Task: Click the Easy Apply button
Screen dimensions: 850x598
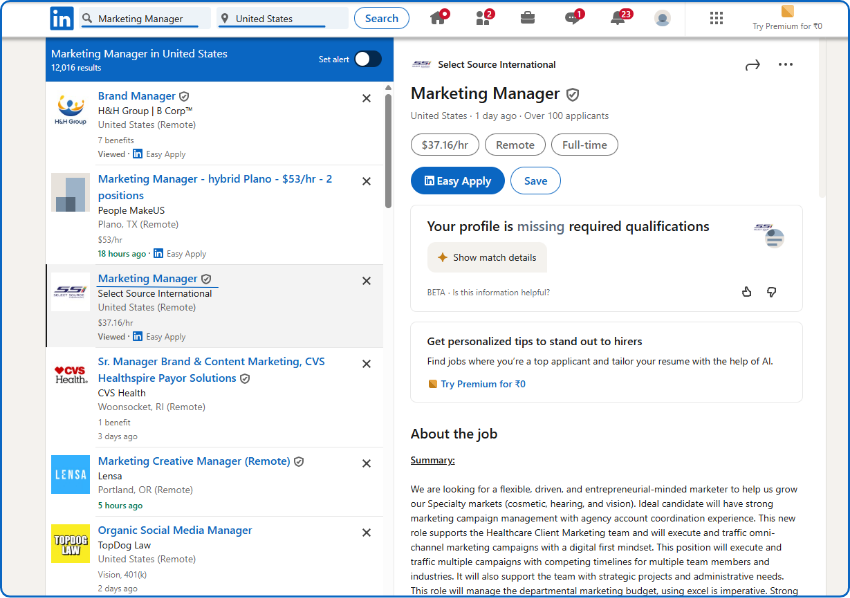Action: click(x=458, y=181)
